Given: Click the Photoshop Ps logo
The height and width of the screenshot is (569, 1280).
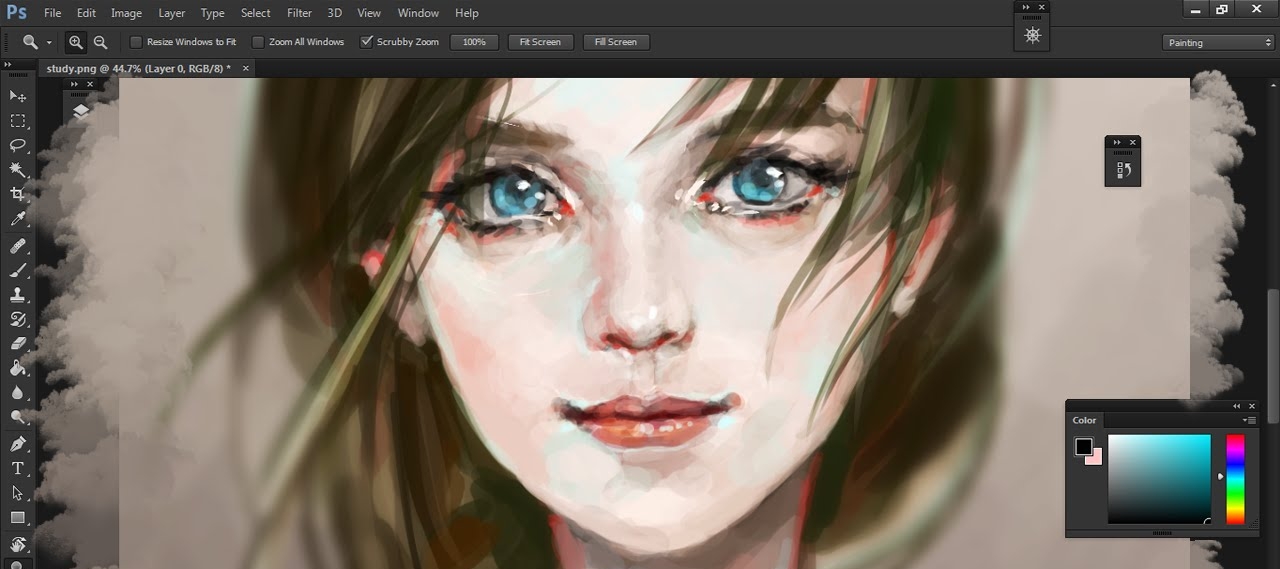Looking at the screenshot, I should tap(16, 13).
